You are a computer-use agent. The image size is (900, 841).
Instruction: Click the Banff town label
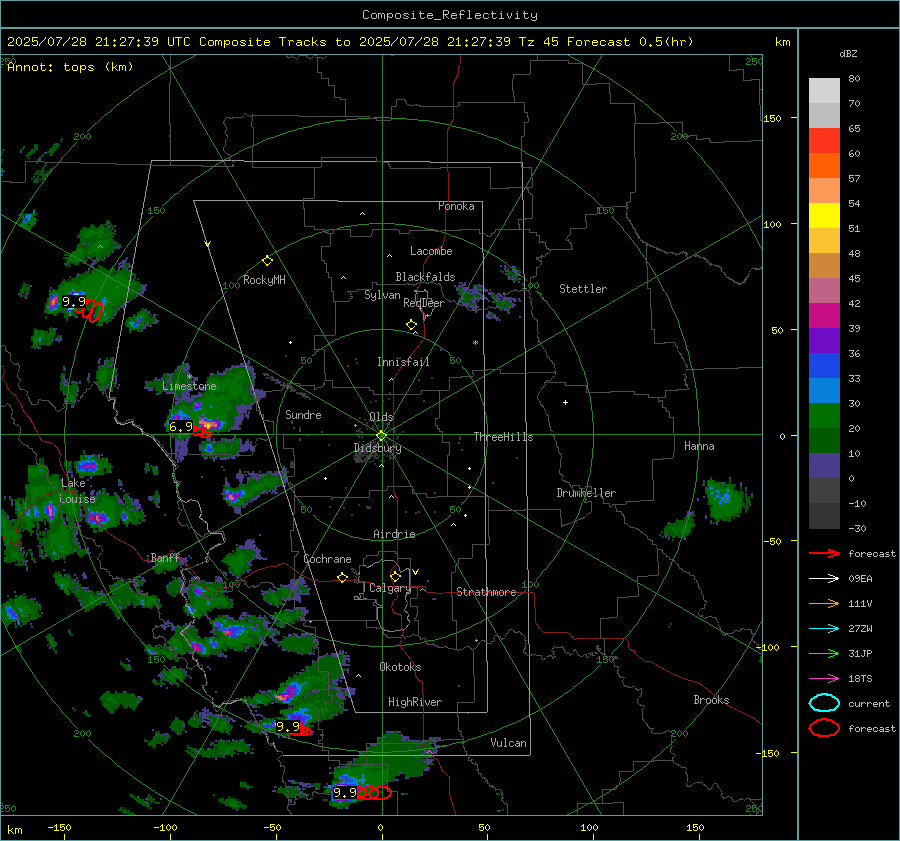tap(165, 558)
